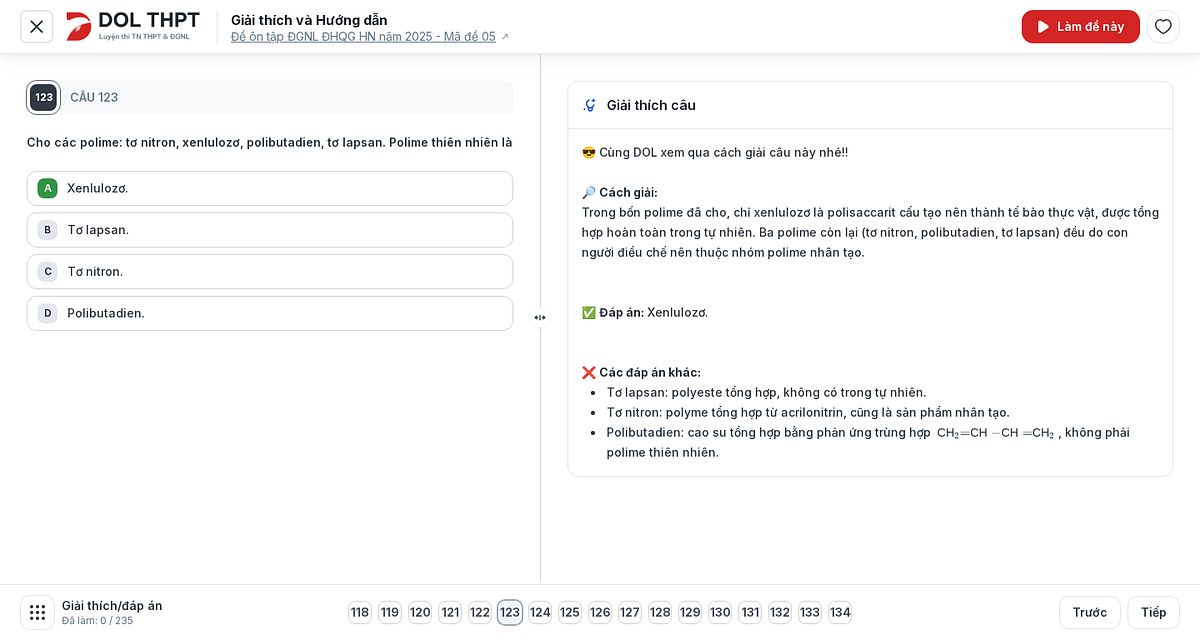Open the Đề ôn tập ĐGNL ĐHQG HN link
1200x640 pixels.
pyautogui.click(x=370, y=37)
